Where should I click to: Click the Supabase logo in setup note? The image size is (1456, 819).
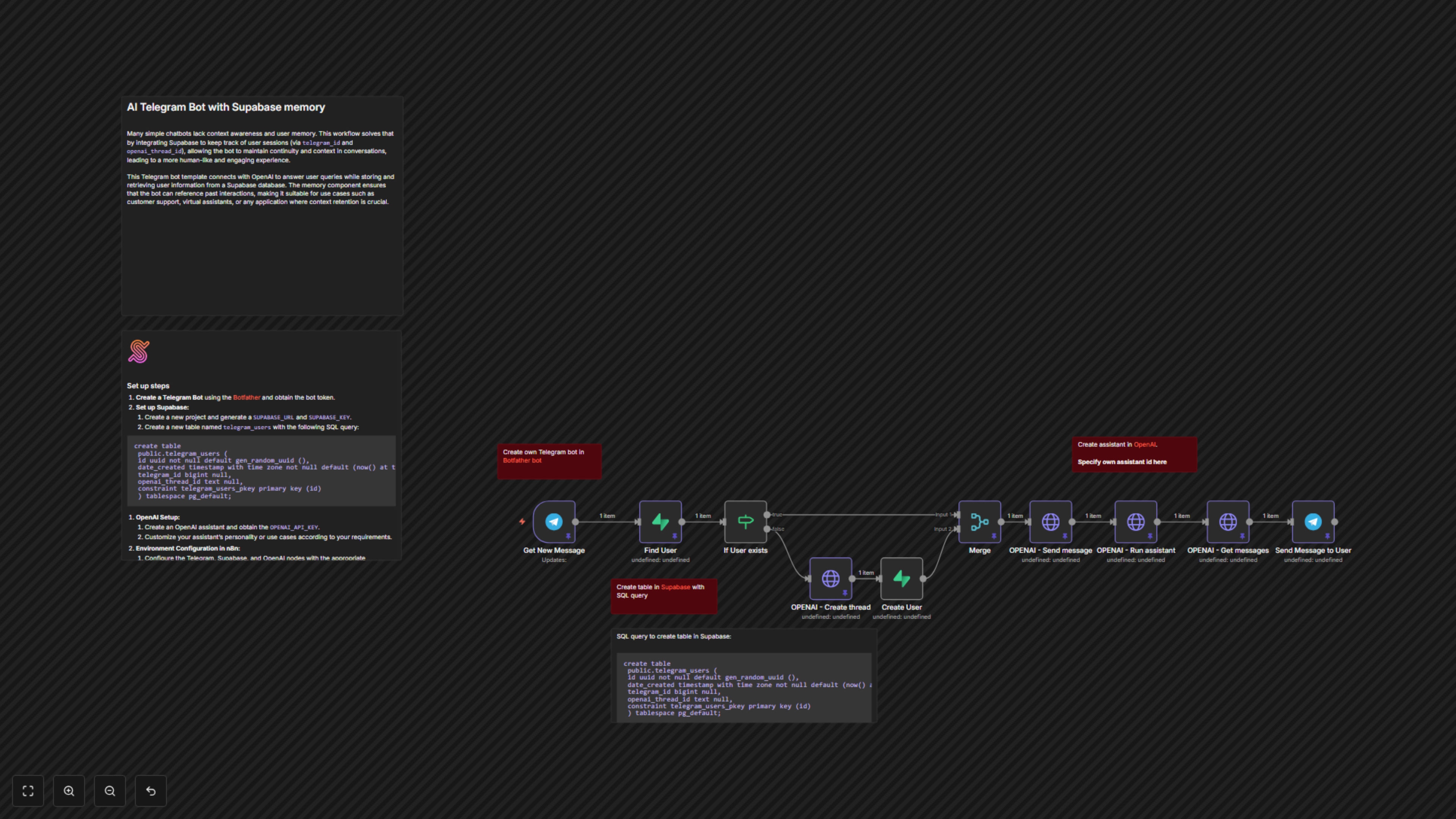[138, 351]
